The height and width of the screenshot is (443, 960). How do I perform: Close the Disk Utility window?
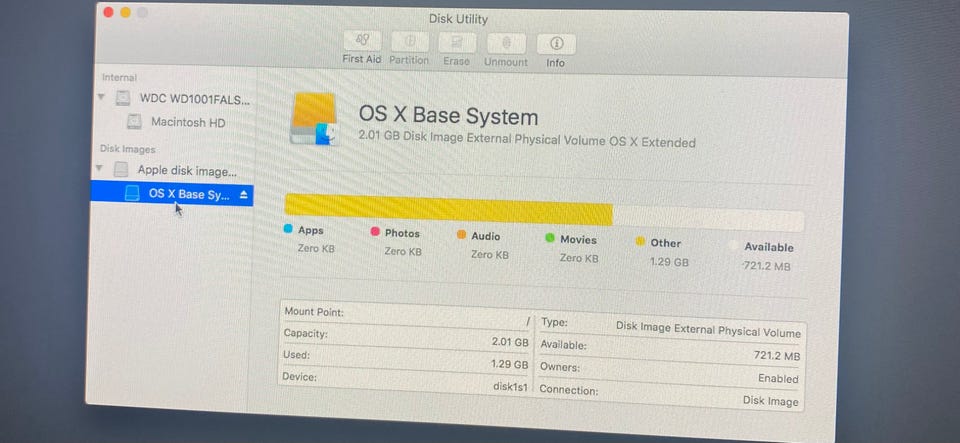(108, 12)
